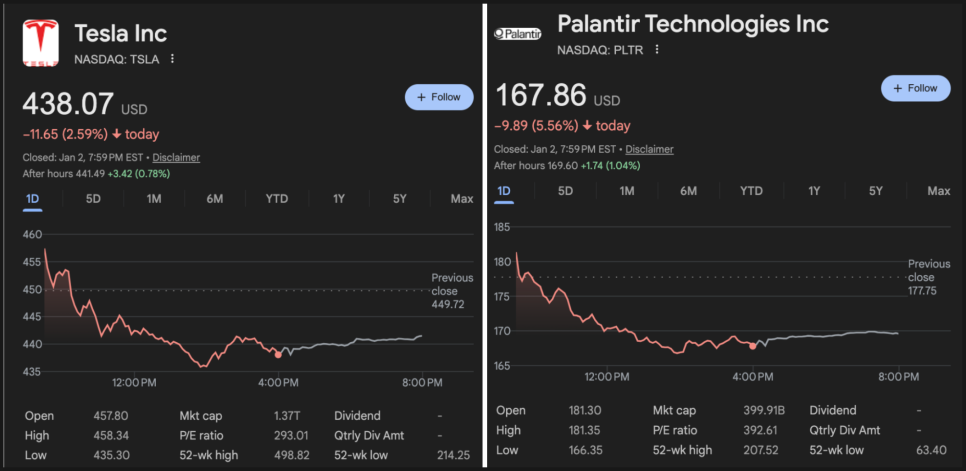Select Max range for Palantir chart
This screenshot has height=471, width=966.
pos(938,191)
